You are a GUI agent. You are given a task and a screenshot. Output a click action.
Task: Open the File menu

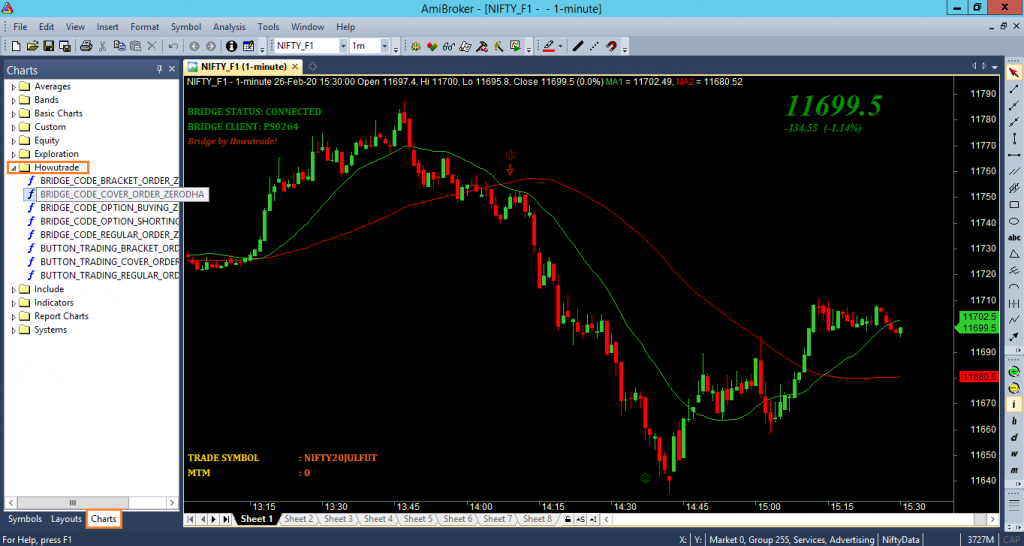[20, 27]
